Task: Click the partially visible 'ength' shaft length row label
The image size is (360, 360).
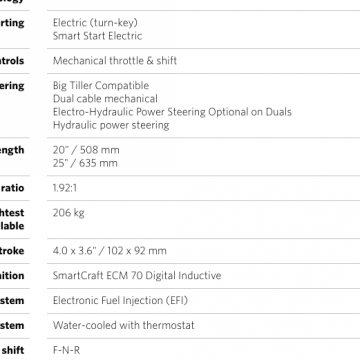Action: click(x=12, y=150)
